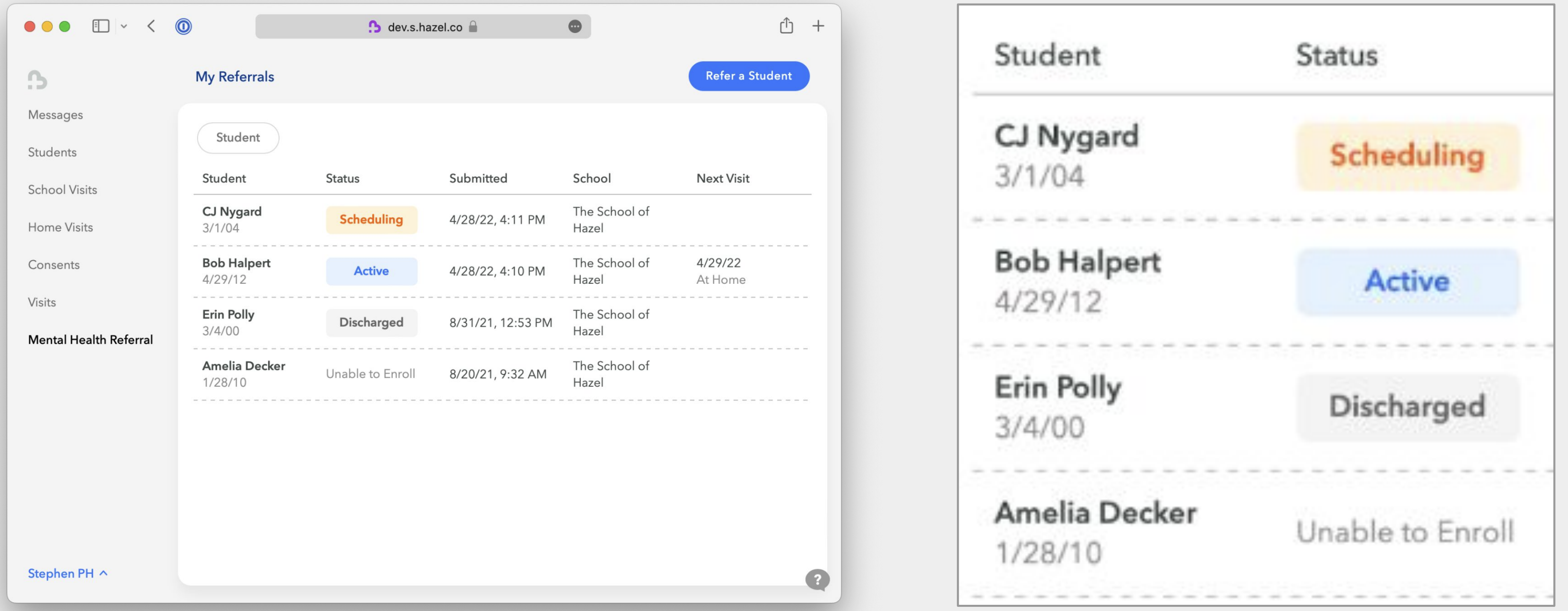
Task: Go to the Messages section
Action: pos(55,114)
